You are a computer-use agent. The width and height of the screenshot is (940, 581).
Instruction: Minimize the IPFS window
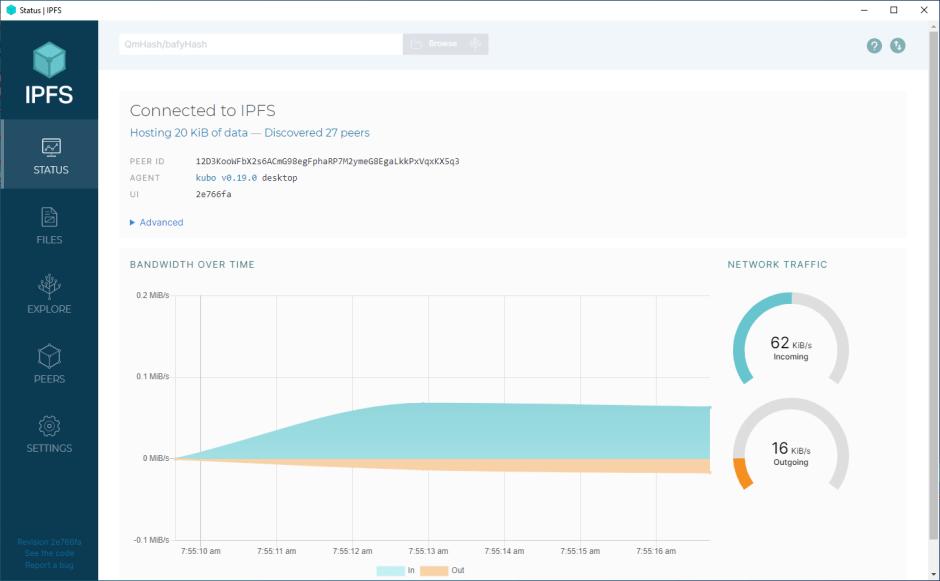tap(864, 10)
